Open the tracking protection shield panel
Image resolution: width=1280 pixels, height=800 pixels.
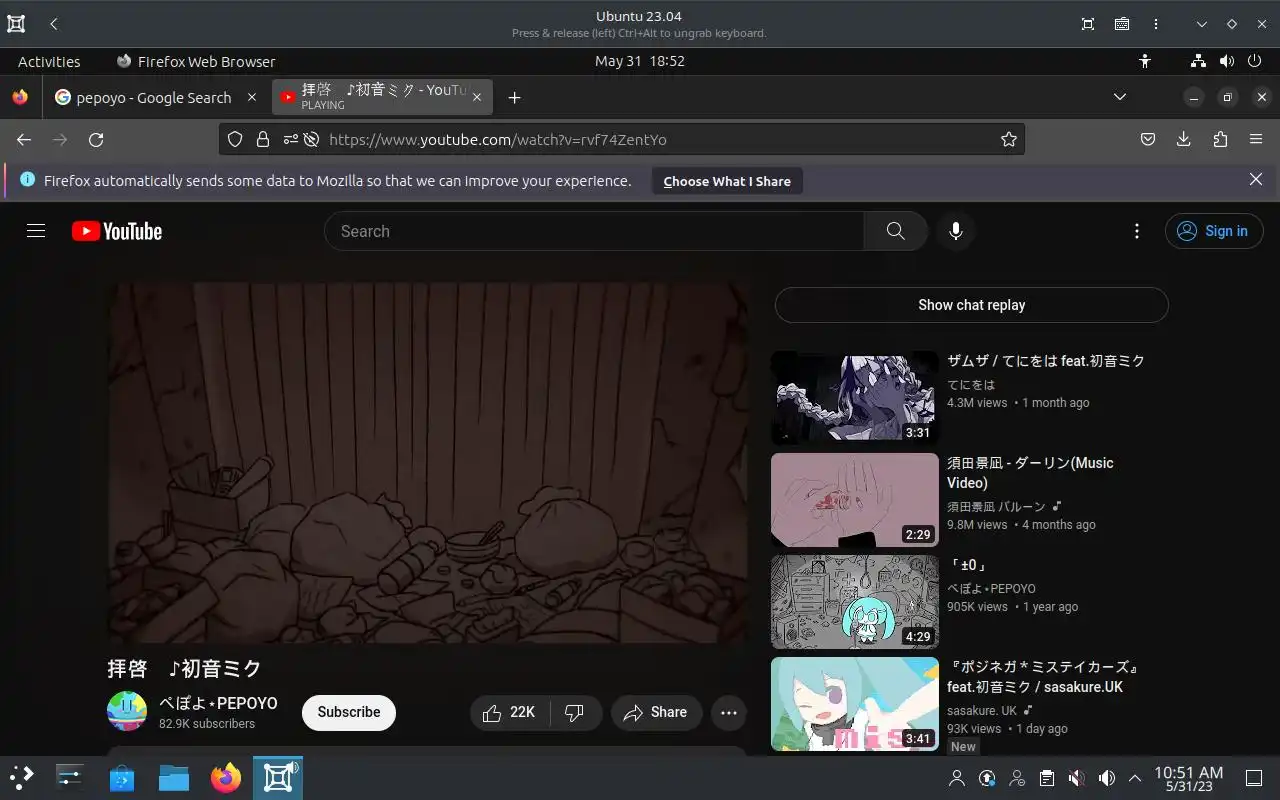(235, 140)
